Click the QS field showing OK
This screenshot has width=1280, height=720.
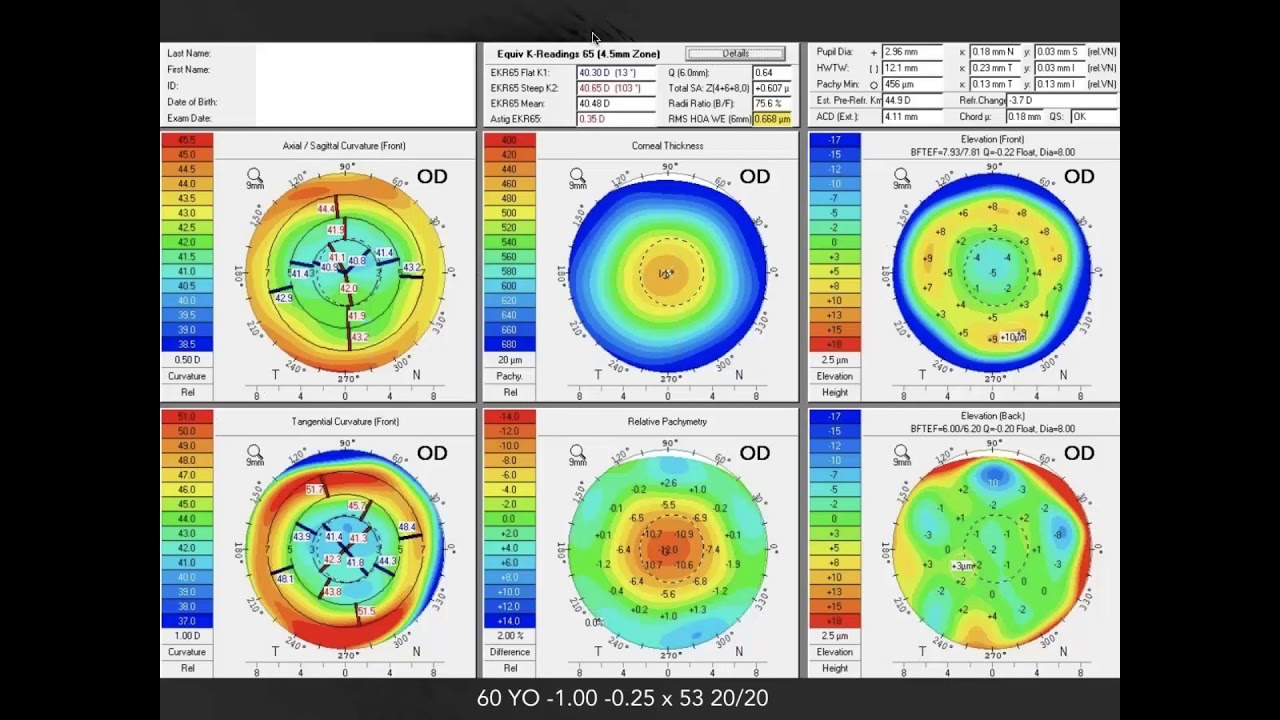(x=1094, y=117)
